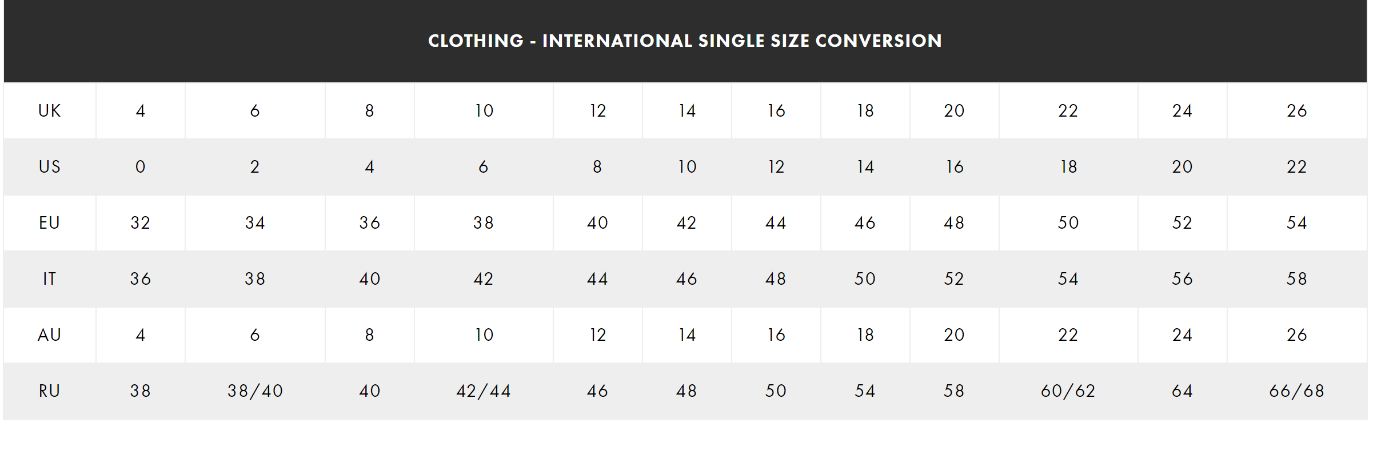The height and width of the screenshot is (454, 1381).
Task: Click size 58 in the IT row
Action: point(1297,279)
